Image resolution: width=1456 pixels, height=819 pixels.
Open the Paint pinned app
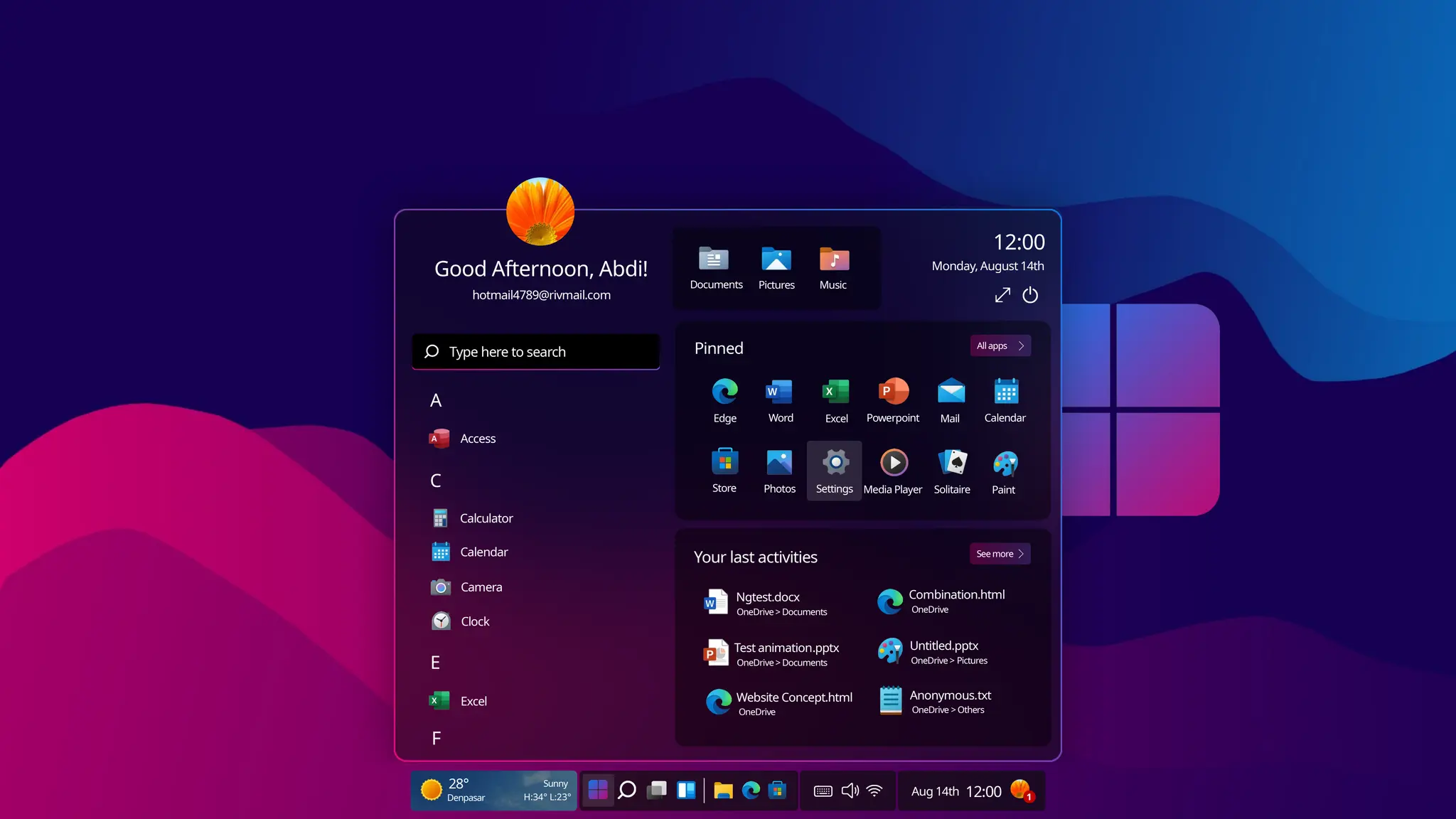click(1004, 471)
